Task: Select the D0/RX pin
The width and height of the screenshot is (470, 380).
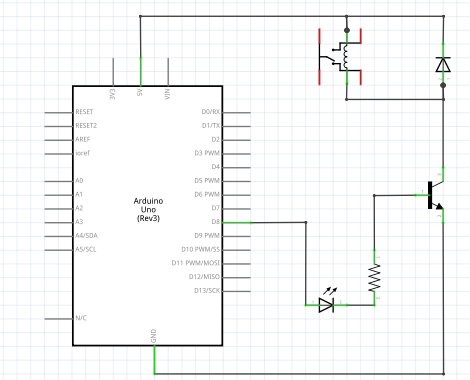Action: click(x=236, y=112)
